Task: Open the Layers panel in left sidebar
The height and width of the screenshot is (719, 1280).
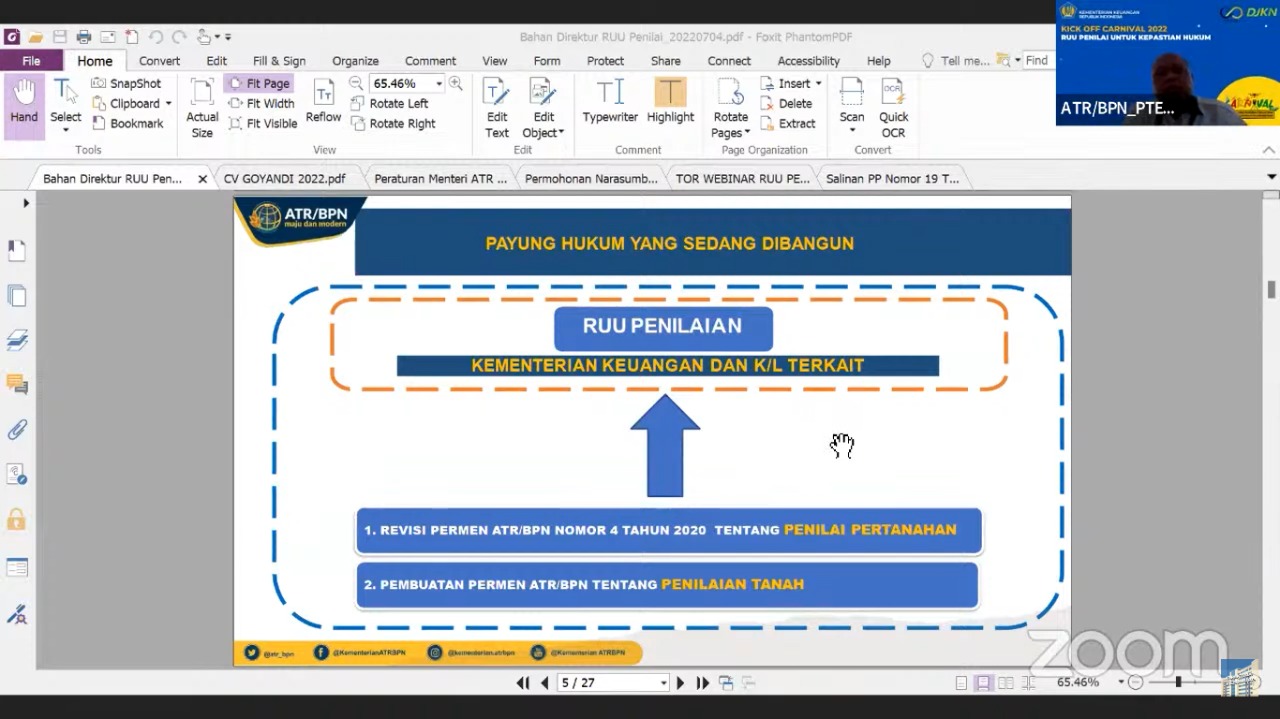Action: (17, 341)
